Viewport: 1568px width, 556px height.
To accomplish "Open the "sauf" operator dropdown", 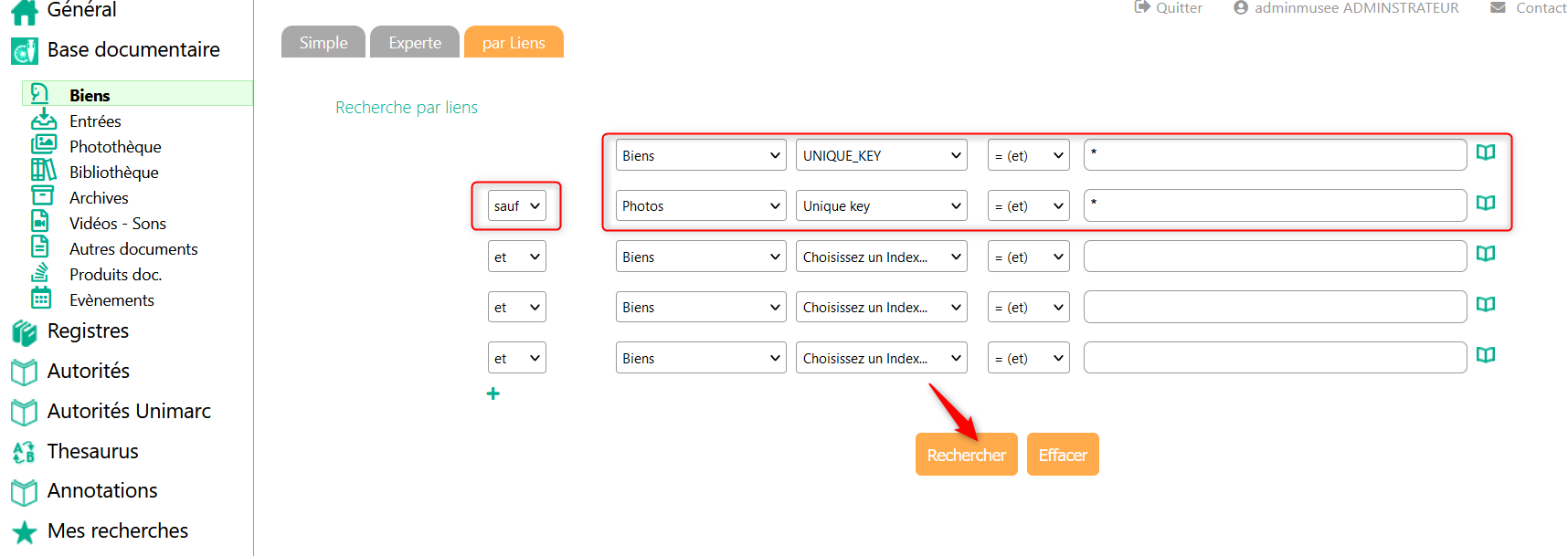I will point(517,206).
